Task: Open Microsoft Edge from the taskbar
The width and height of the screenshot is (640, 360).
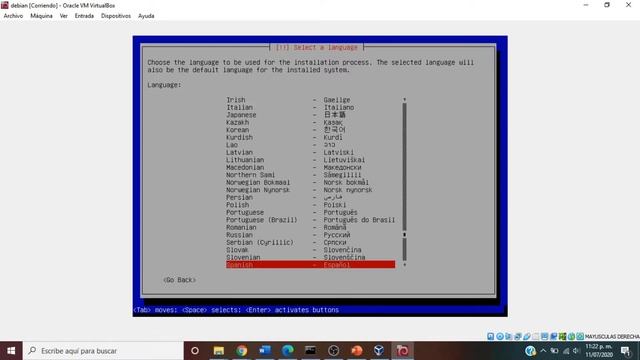Action: coord(288,351)
